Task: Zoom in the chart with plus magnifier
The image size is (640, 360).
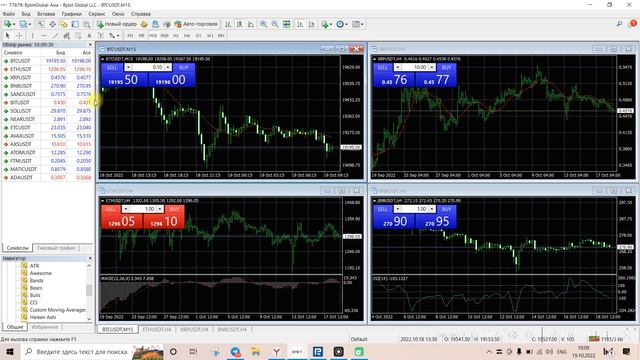Action: (264, 24)
